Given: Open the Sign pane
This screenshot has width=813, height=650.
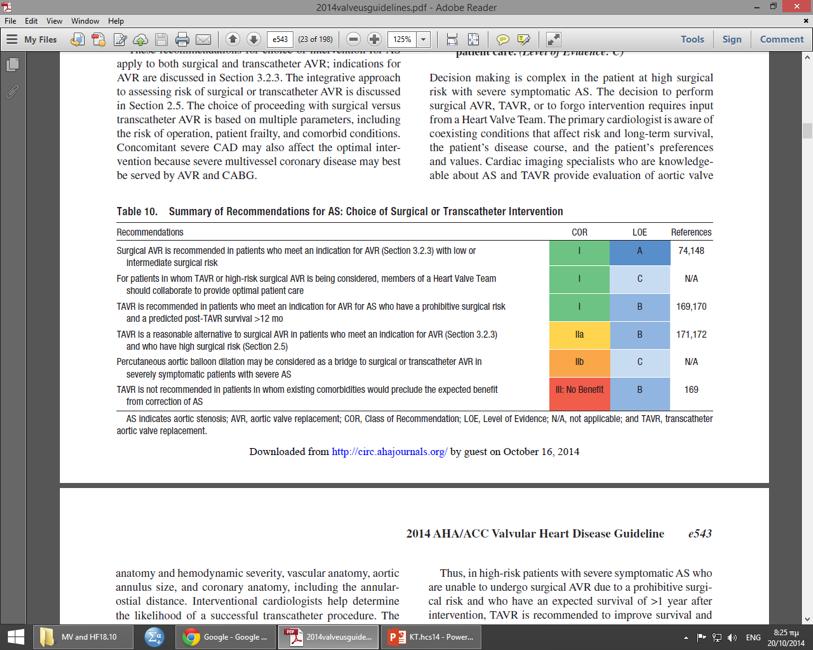Looking at the screenshot, I should (x=732, y=39).
